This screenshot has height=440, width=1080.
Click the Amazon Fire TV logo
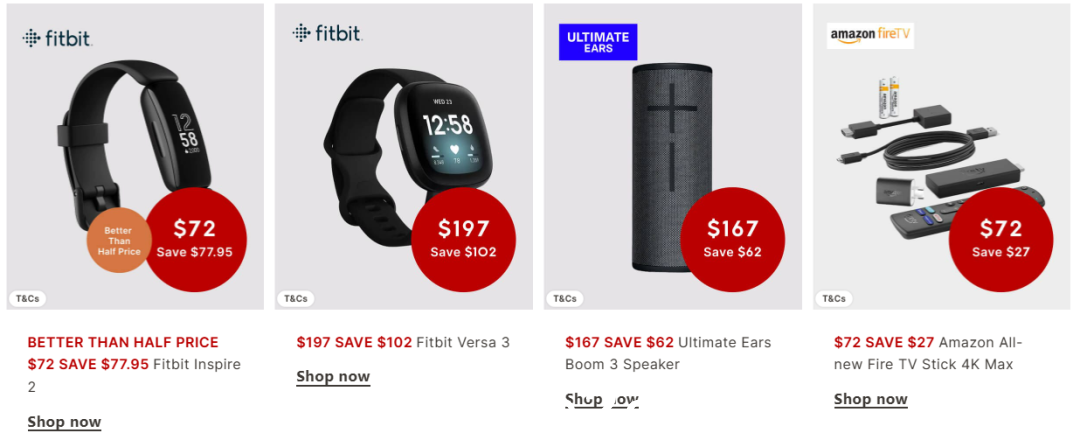point(870,35)
